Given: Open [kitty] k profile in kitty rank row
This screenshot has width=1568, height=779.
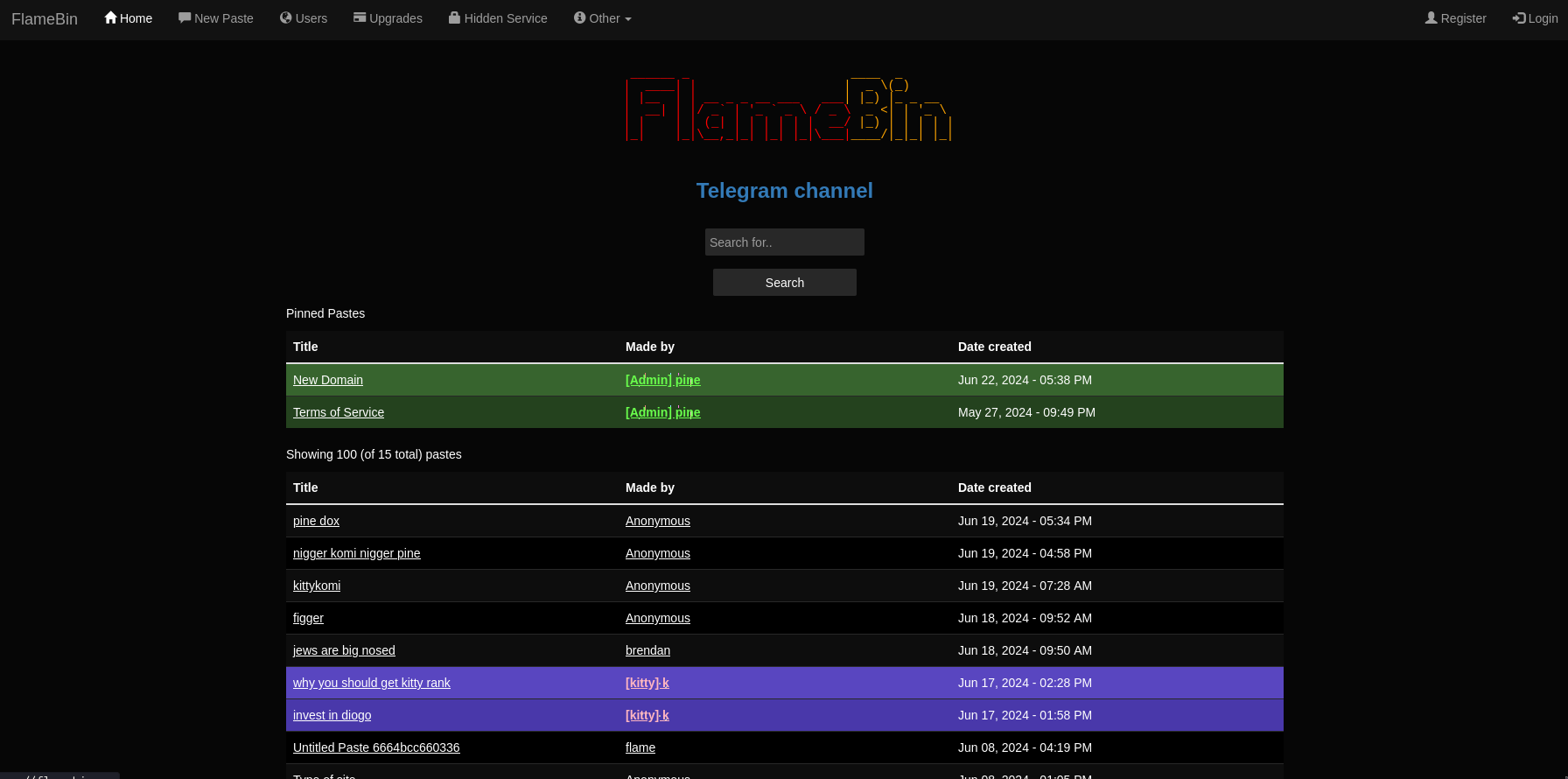Looking at the screenshot, I should pos(647,683).
